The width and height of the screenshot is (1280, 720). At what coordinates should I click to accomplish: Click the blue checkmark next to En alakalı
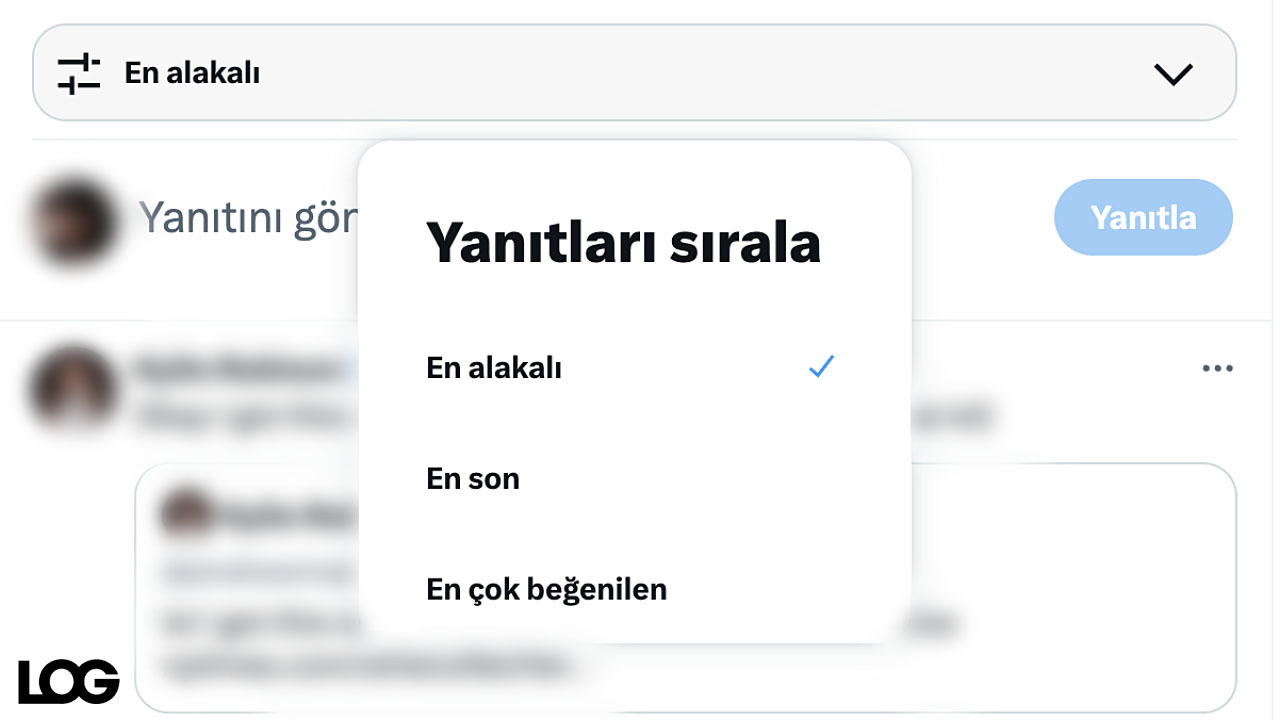pos(821,367)
